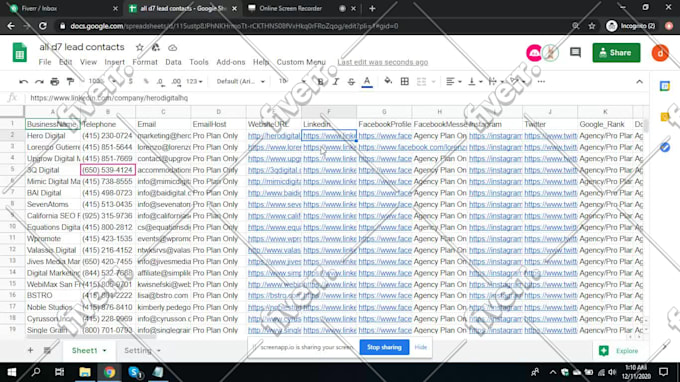Click the Print icon
The image size is (680, 382).
click(55, 82)
